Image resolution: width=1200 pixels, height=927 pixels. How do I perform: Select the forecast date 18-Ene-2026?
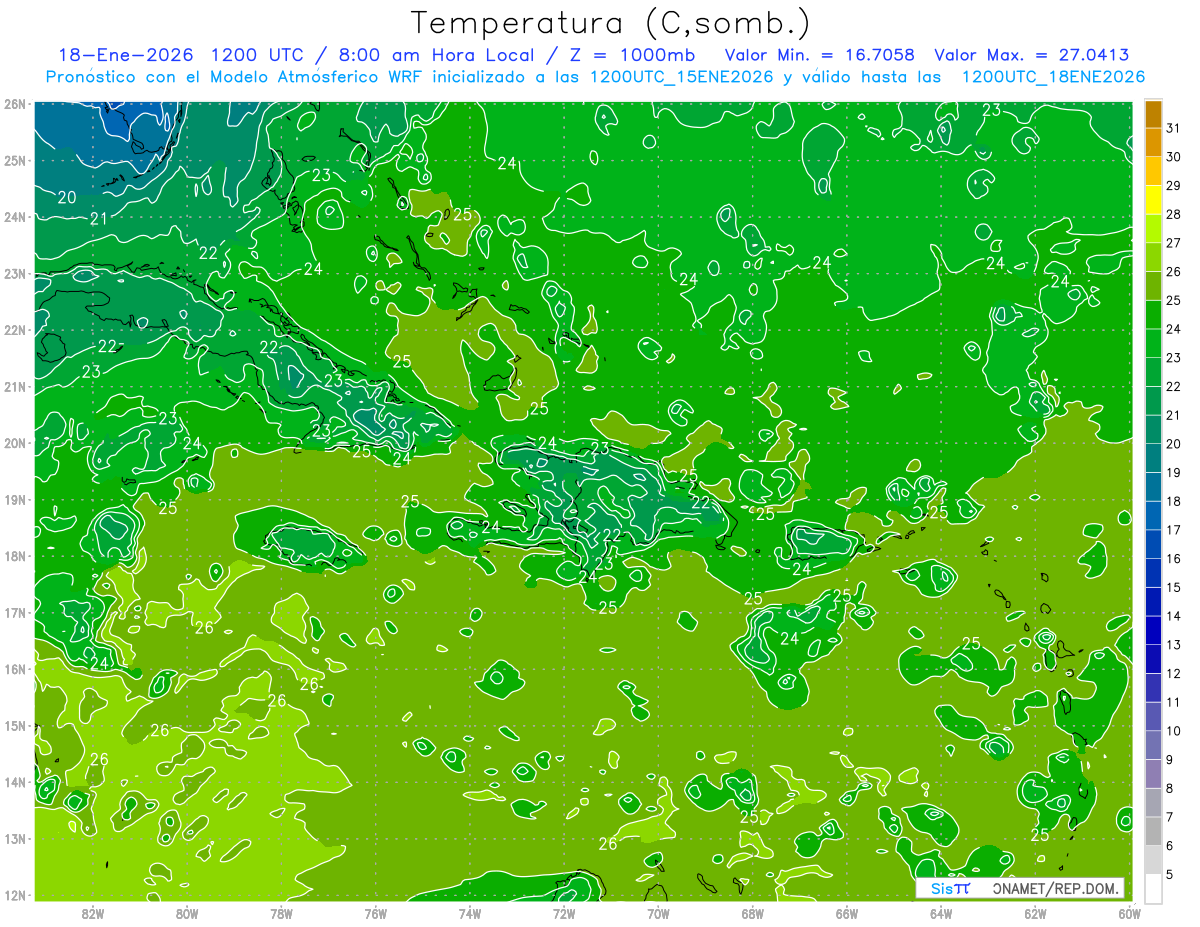126,55
